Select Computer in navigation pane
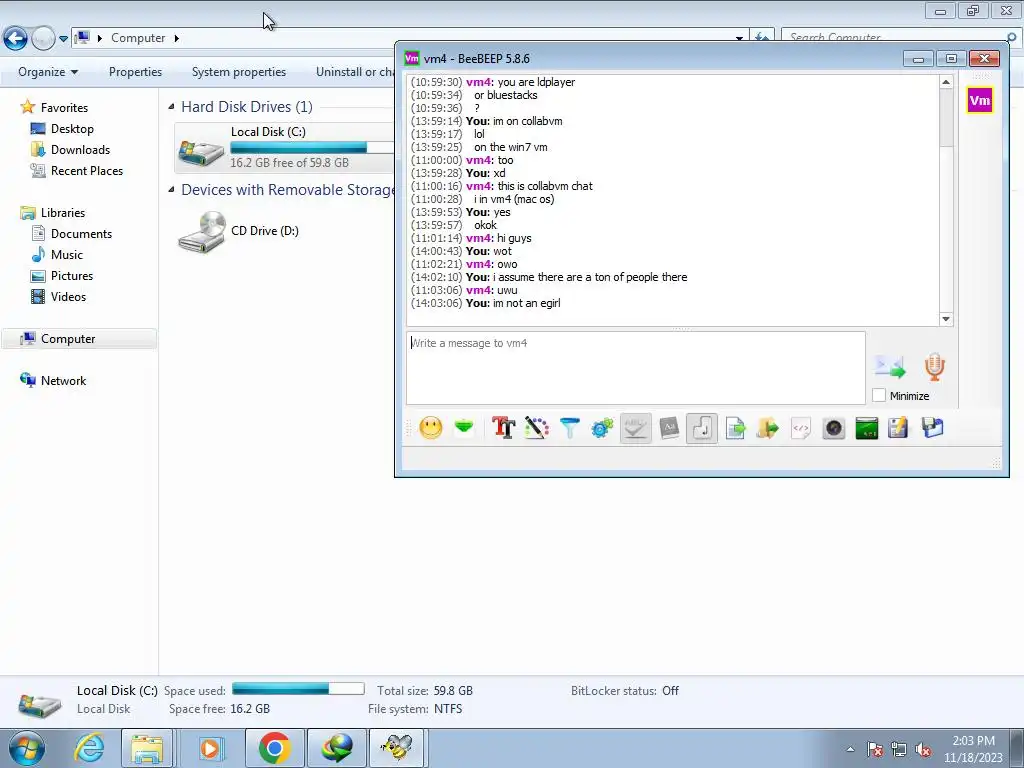1024x768 pixels. tap(79, 339)
